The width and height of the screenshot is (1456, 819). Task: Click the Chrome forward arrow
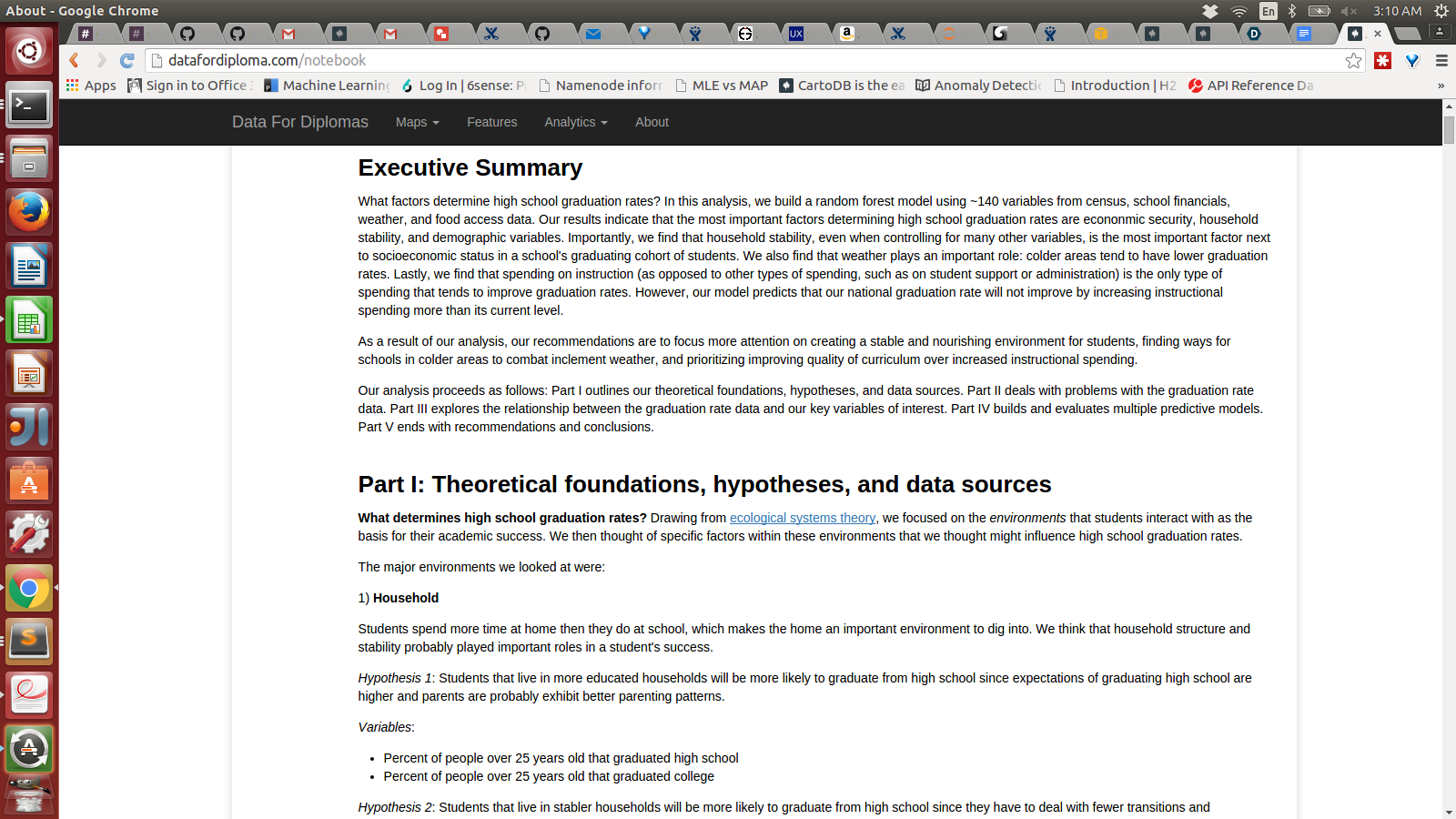coord(101,60)
